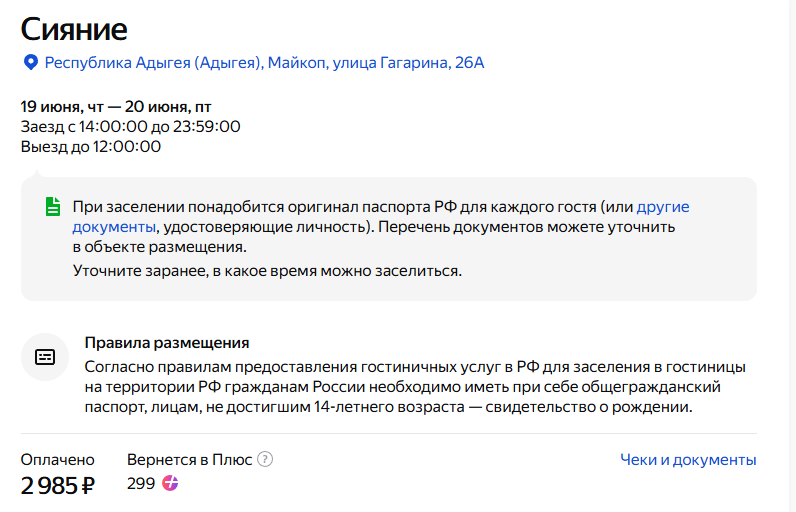Click the 'Оплачено' label
This screenshot has height=512, width=796.
(58, 460)
